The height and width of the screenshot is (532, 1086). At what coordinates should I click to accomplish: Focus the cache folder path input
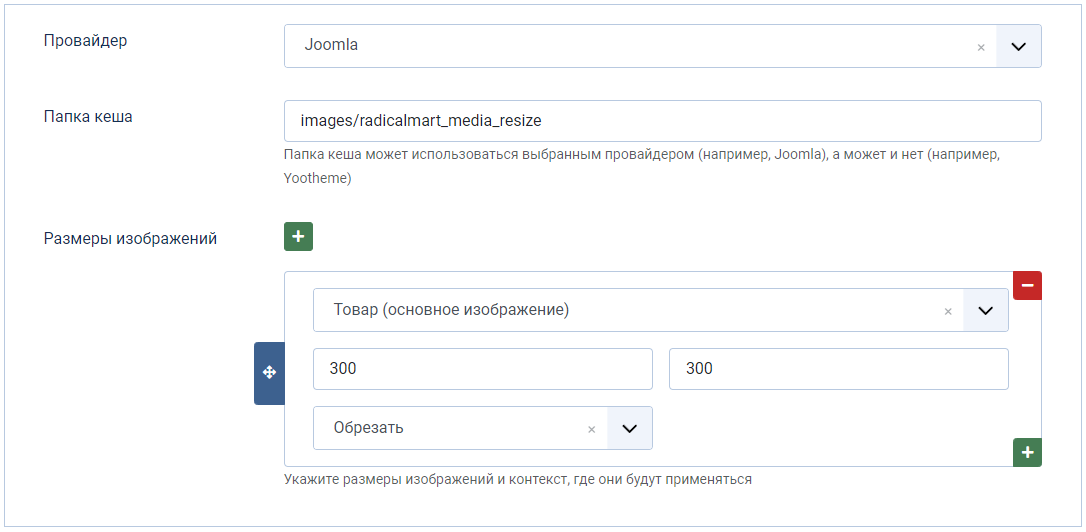point(662,121)
